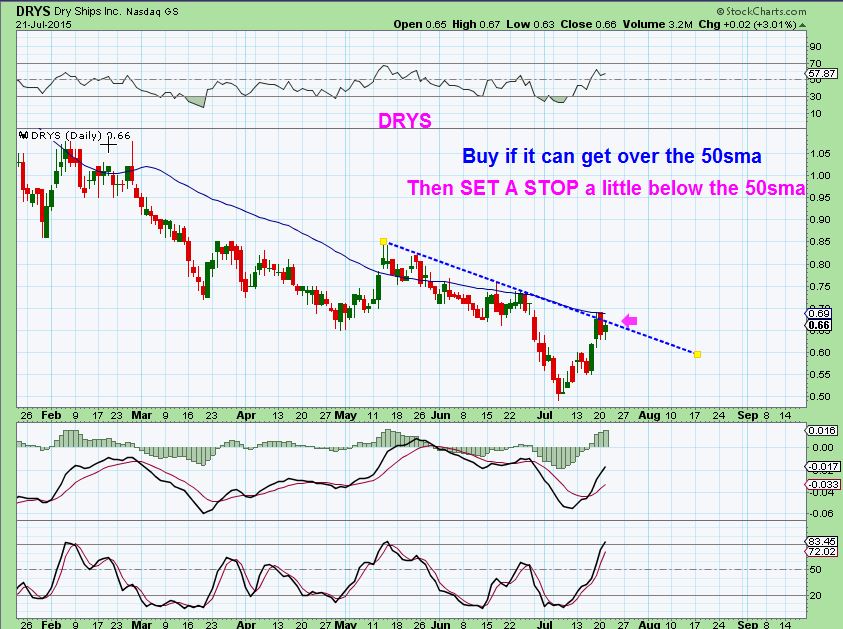Click the 'Then SET A STOP' magenta note
This screenshot has height=629, width=843.
click(606, 188)
